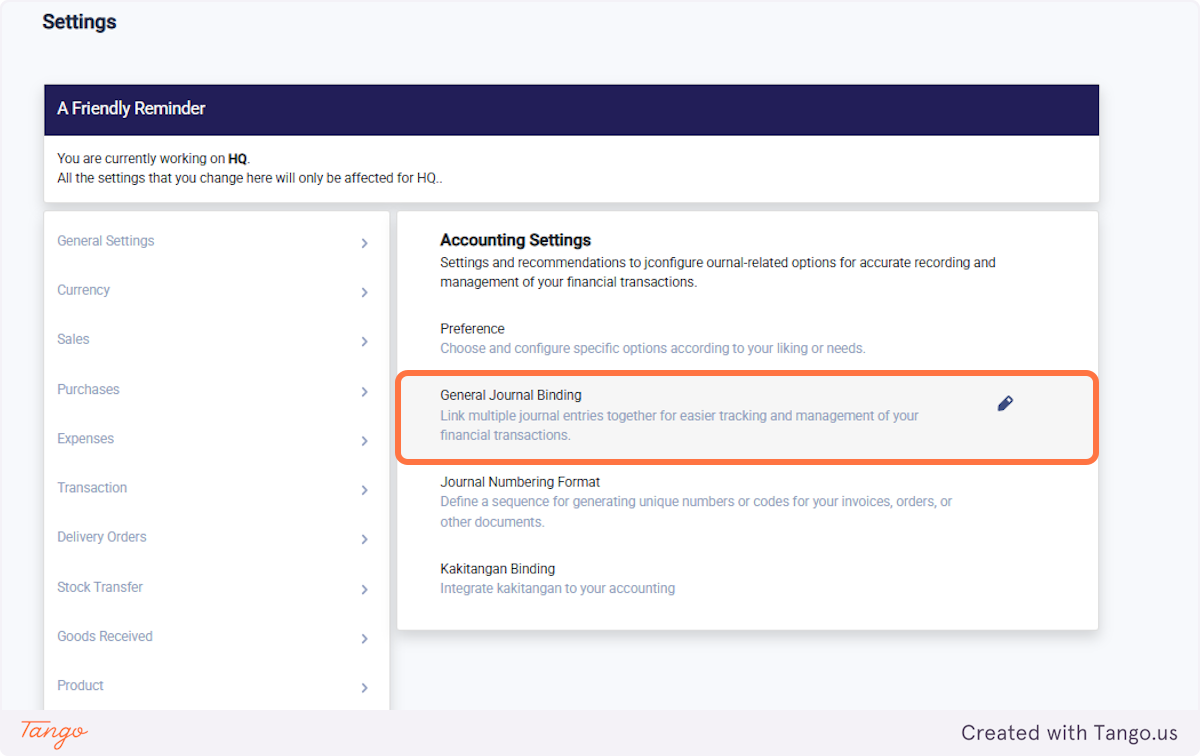Expand the Stock Transfer chevron arrow
Image resolution: width=1200 pixels, height=756 pixels.
(x=364, y=589)
